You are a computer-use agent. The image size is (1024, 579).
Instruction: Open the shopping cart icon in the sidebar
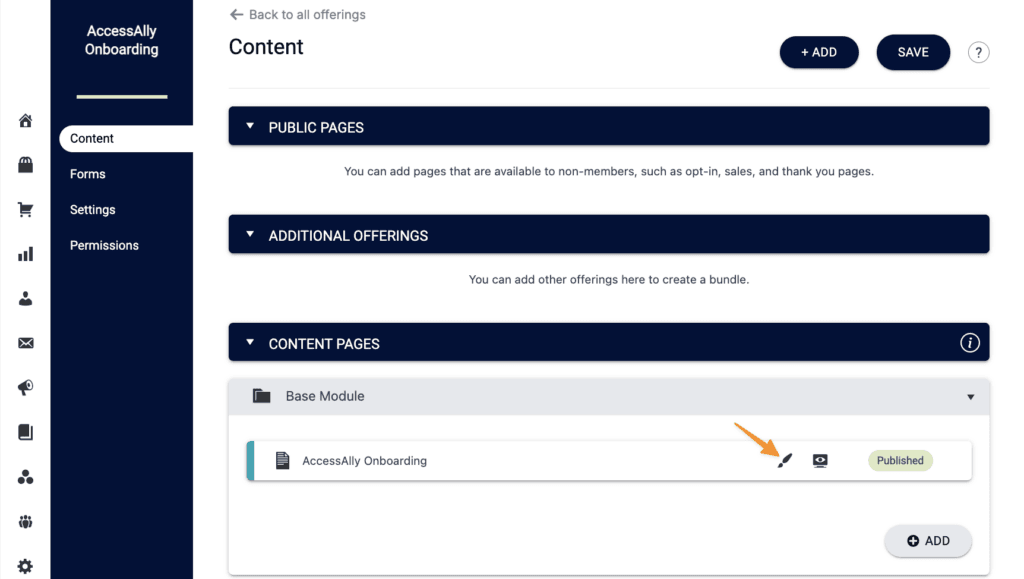[x=26, y=210]
